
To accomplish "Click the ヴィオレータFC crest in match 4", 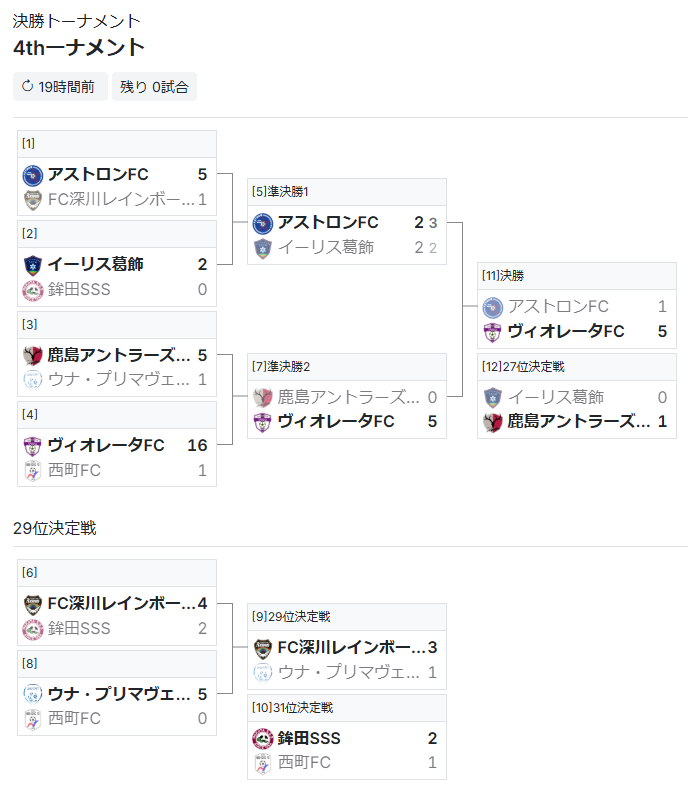I will tap(33, 446).
